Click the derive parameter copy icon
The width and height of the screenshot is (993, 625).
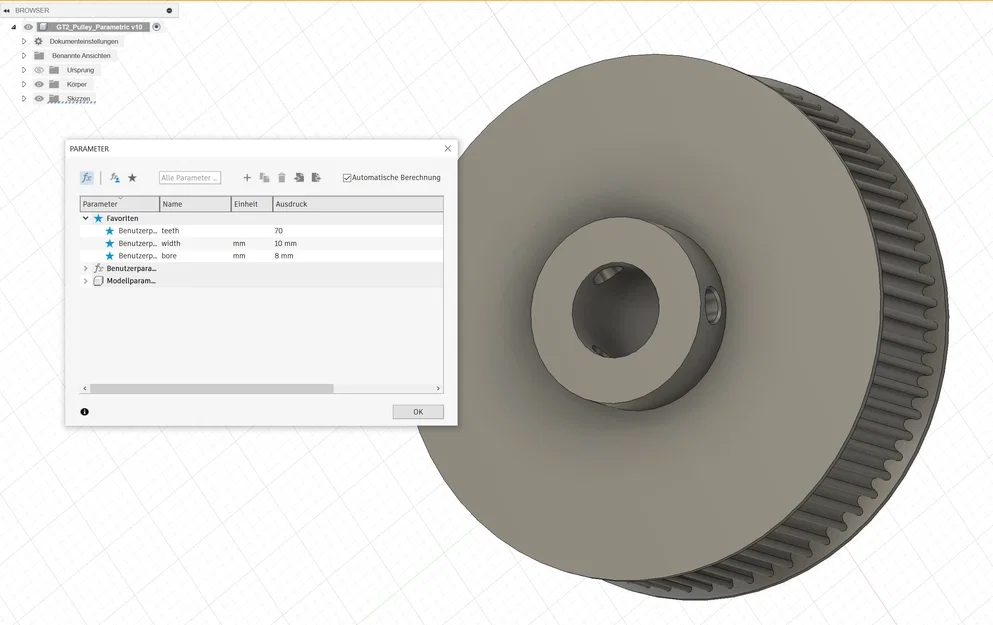[x=265, y=178]
